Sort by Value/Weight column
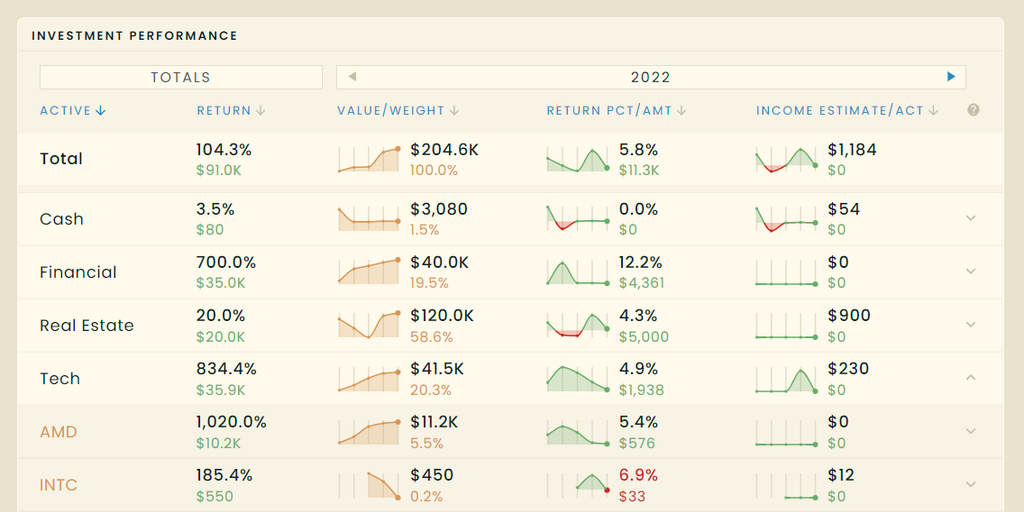 point(397,111)
